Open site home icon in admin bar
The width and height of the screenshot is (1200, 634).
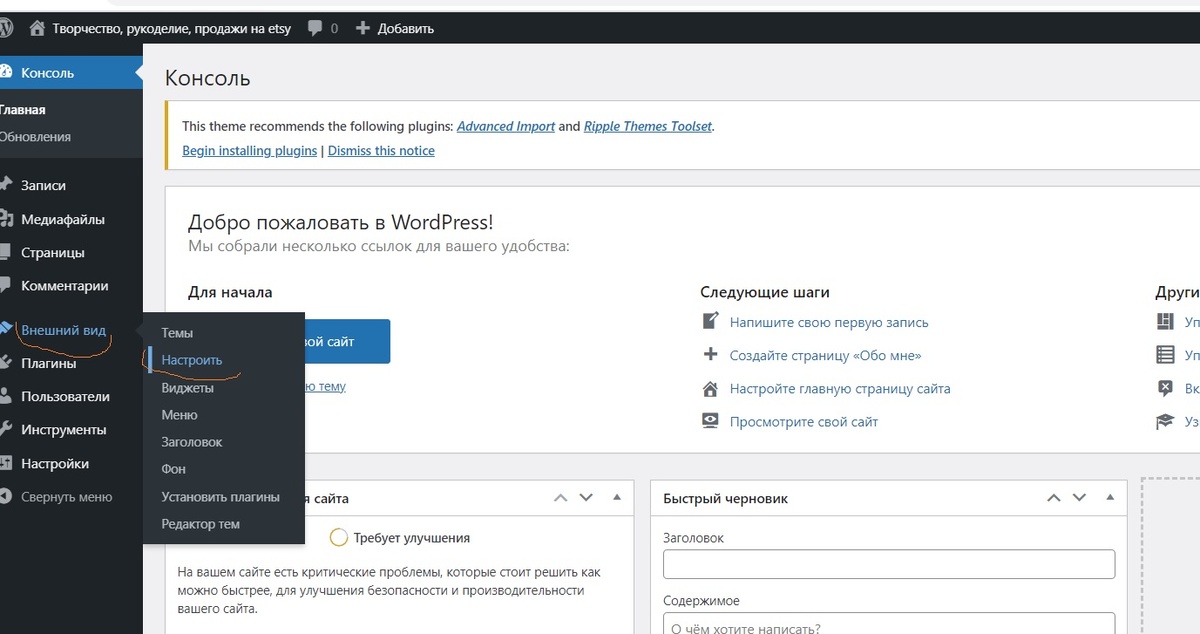(38, 28)
